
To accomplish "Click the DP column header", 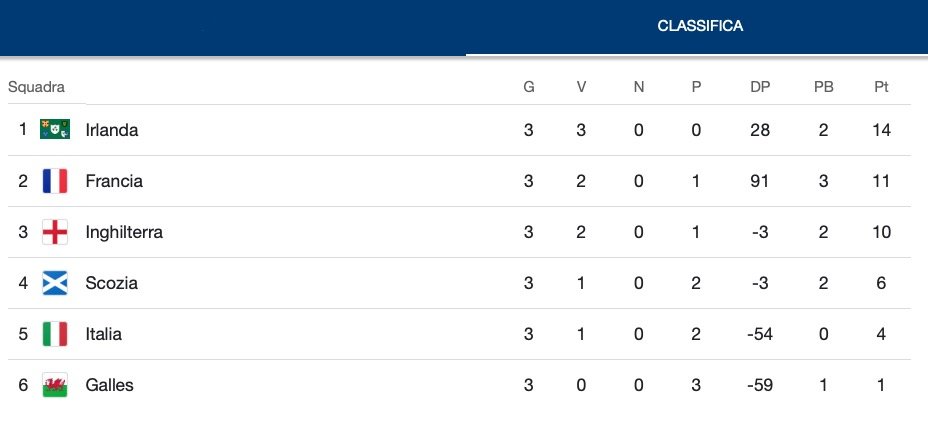I will tap(760, 87).
